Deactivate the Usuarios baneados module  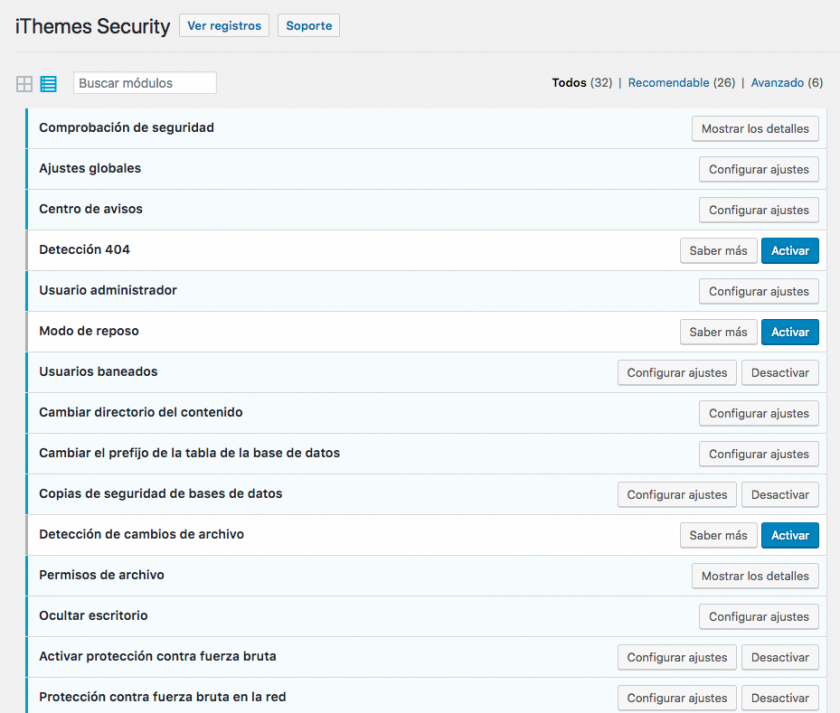pyautogui.click(x=780, y=373)
